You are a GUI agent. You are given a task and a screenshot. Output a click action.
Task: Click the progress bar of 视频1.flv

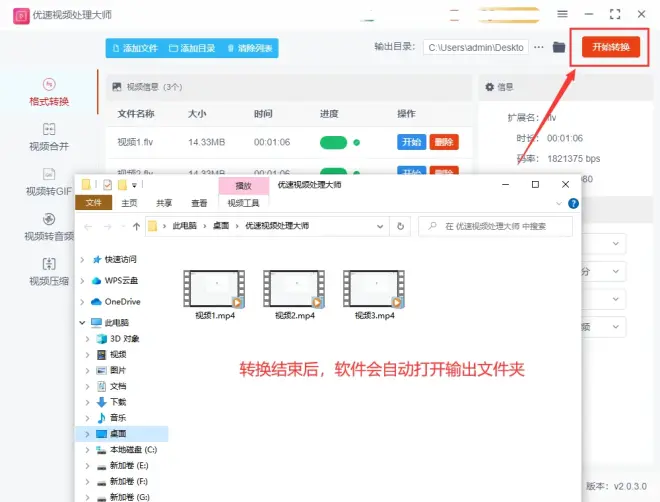click(x=333, y=143)
